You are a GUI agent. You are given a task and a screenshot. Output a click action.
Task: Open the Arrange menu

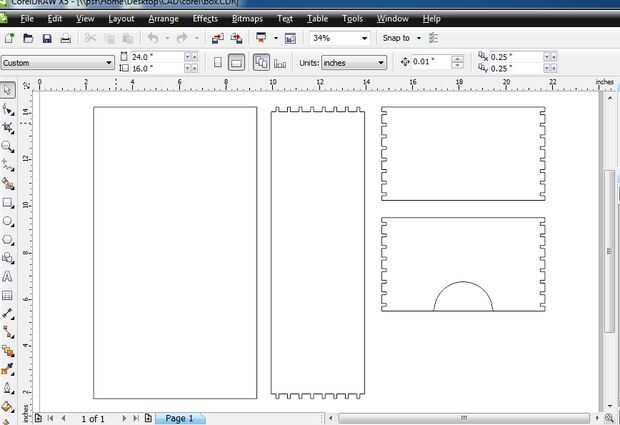[x=163, y=19]
